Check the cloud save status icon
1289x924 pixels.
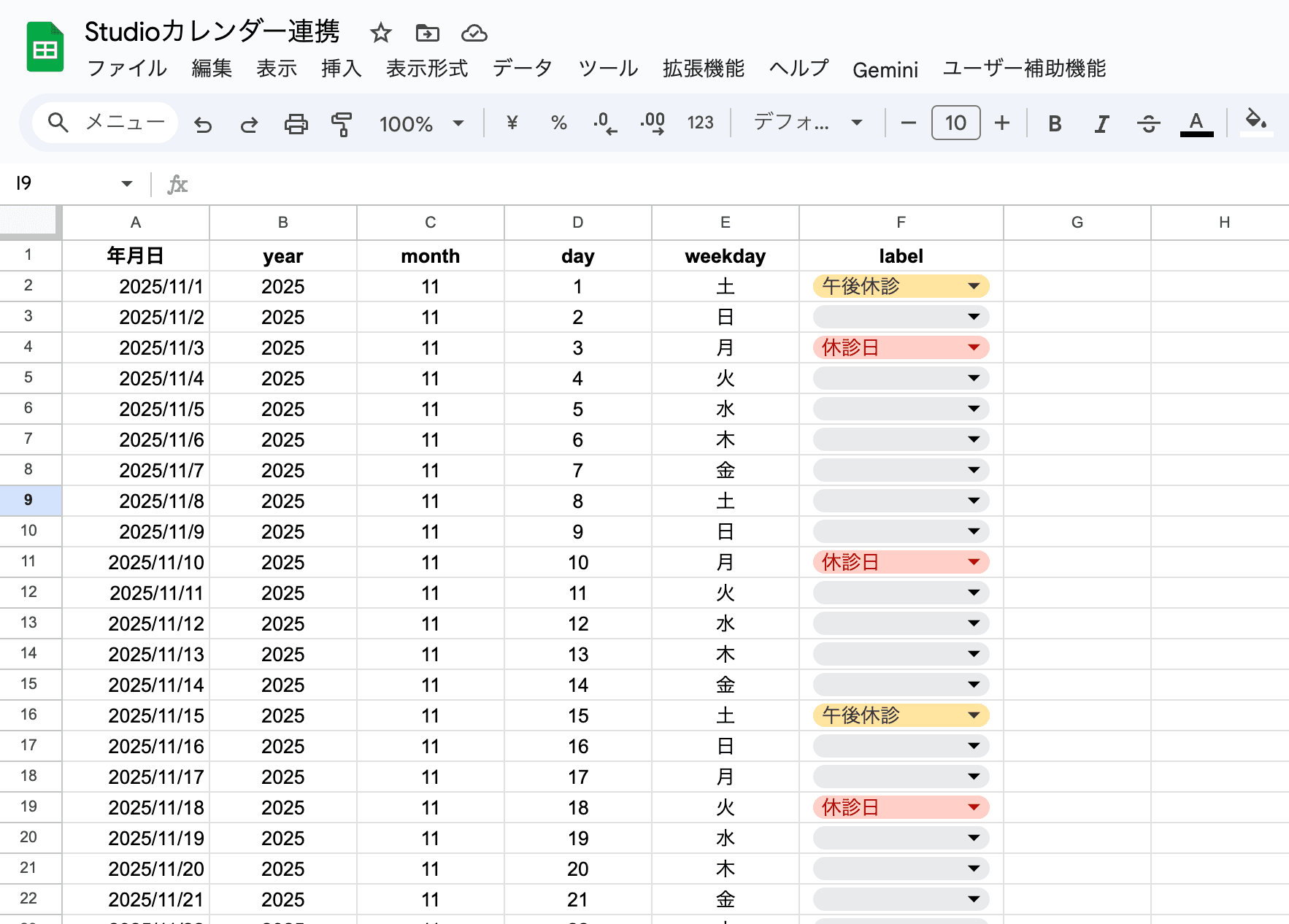coord(474,33)
